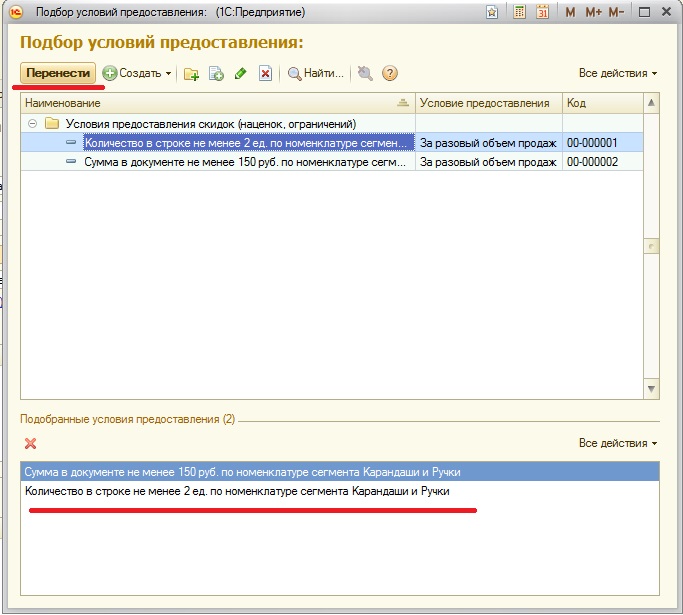The height and width of the screenshot is (615, 683).
Task: Click the cancel search icon
Action: 365,73
